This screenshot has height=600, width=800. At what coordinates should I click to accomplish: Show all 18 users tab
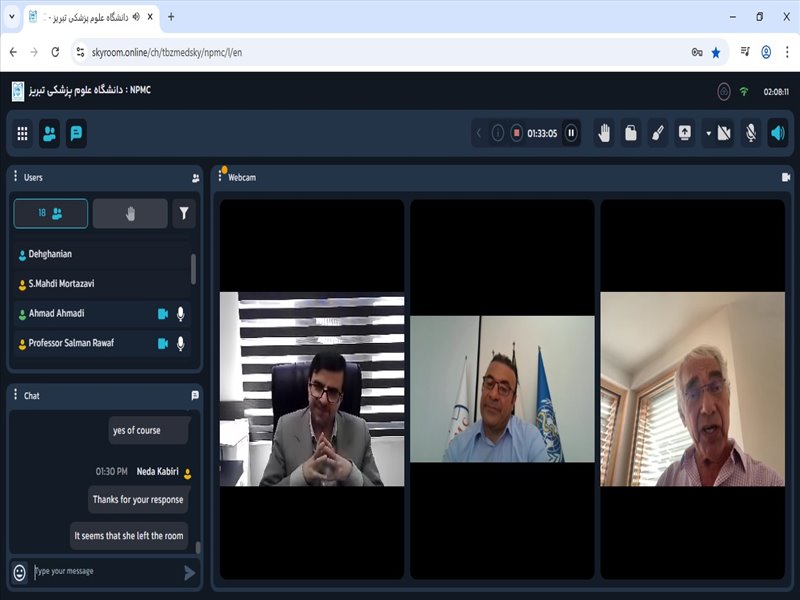point(50,213)
